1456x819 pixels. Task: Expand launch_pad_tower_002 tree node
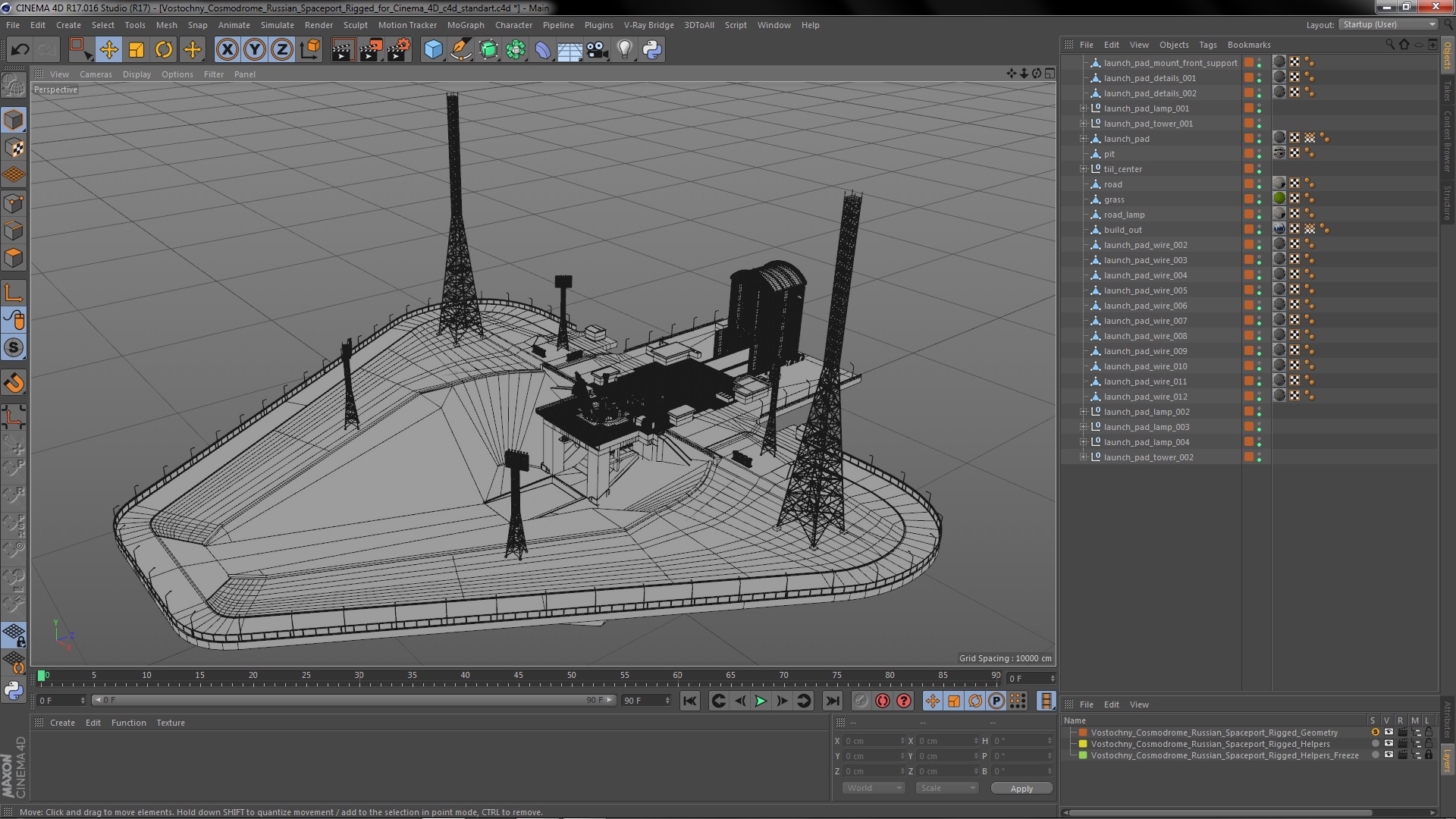coord(1083,457)
